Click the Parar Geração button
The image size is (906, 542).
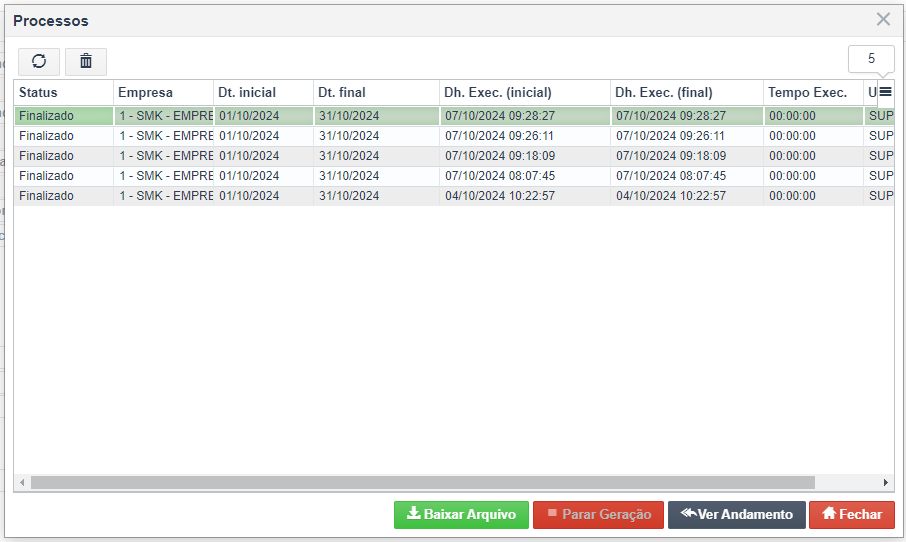(x=598, y=514)
